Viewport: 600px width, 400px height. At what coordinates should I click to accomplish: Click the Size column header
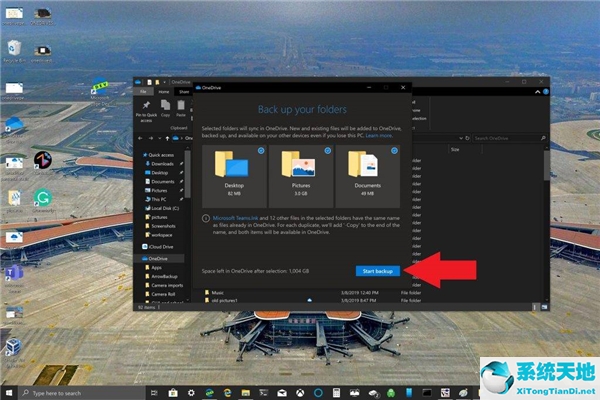(455, 150)
